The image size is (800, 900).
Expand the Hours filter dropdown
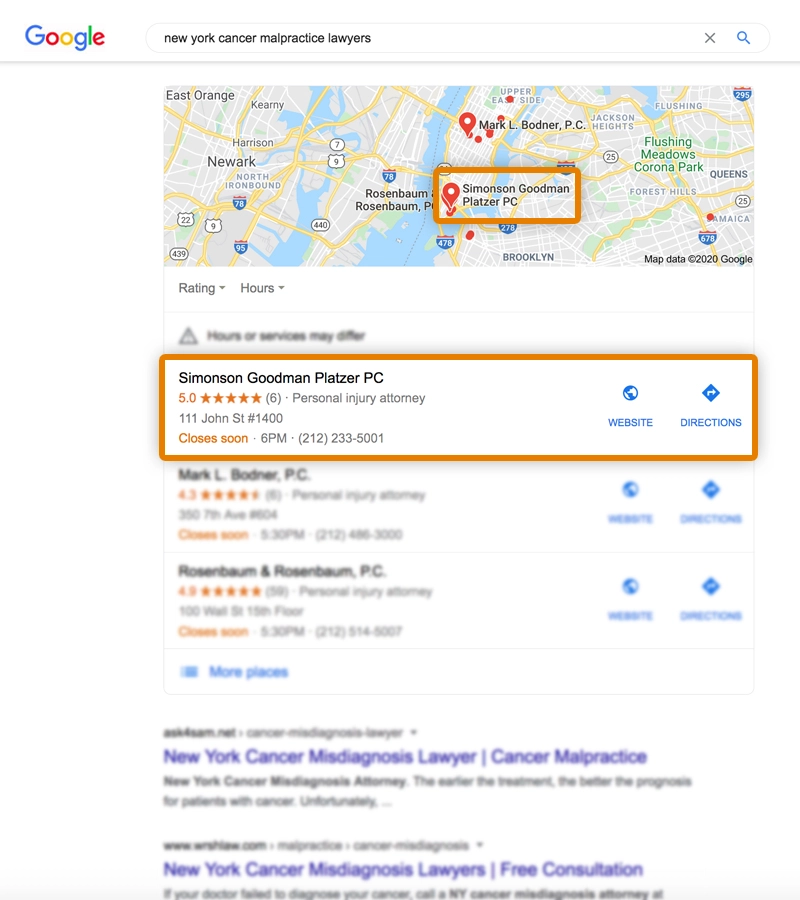262,288
